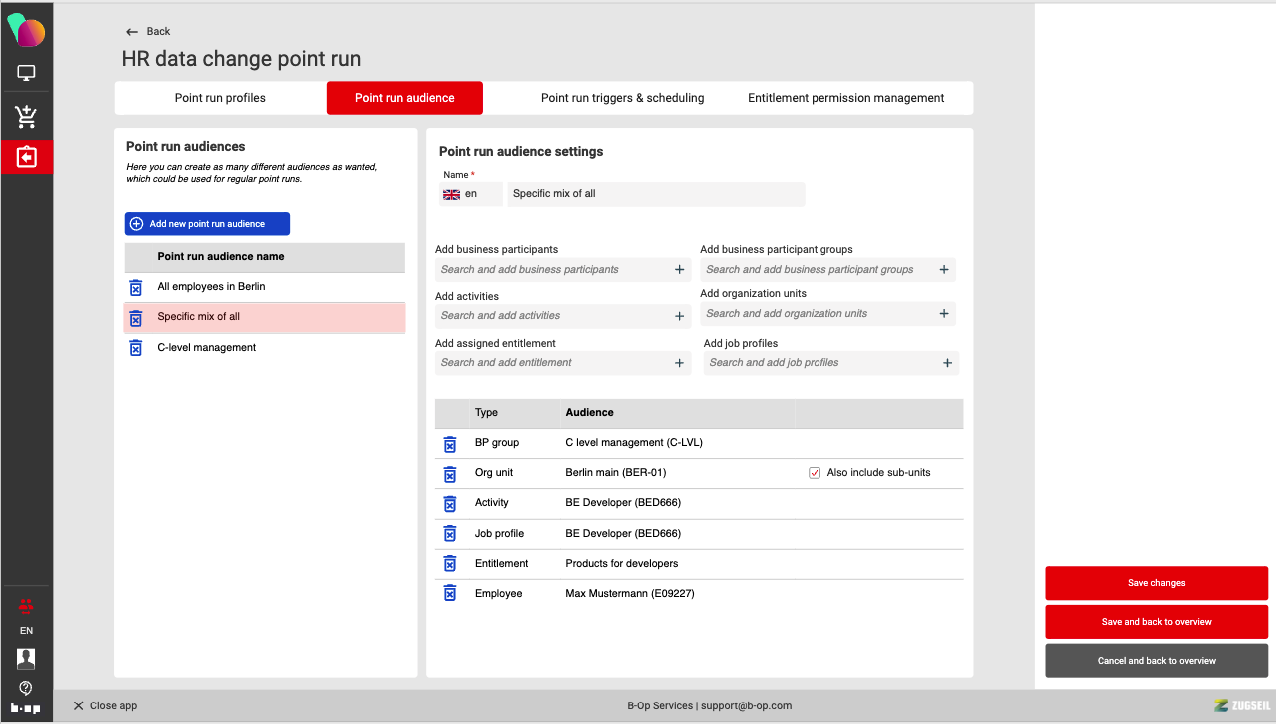Click the monitor icon in sidebar
The width and height of the screenshot is (1276, 724).
[x=26, y=74]
